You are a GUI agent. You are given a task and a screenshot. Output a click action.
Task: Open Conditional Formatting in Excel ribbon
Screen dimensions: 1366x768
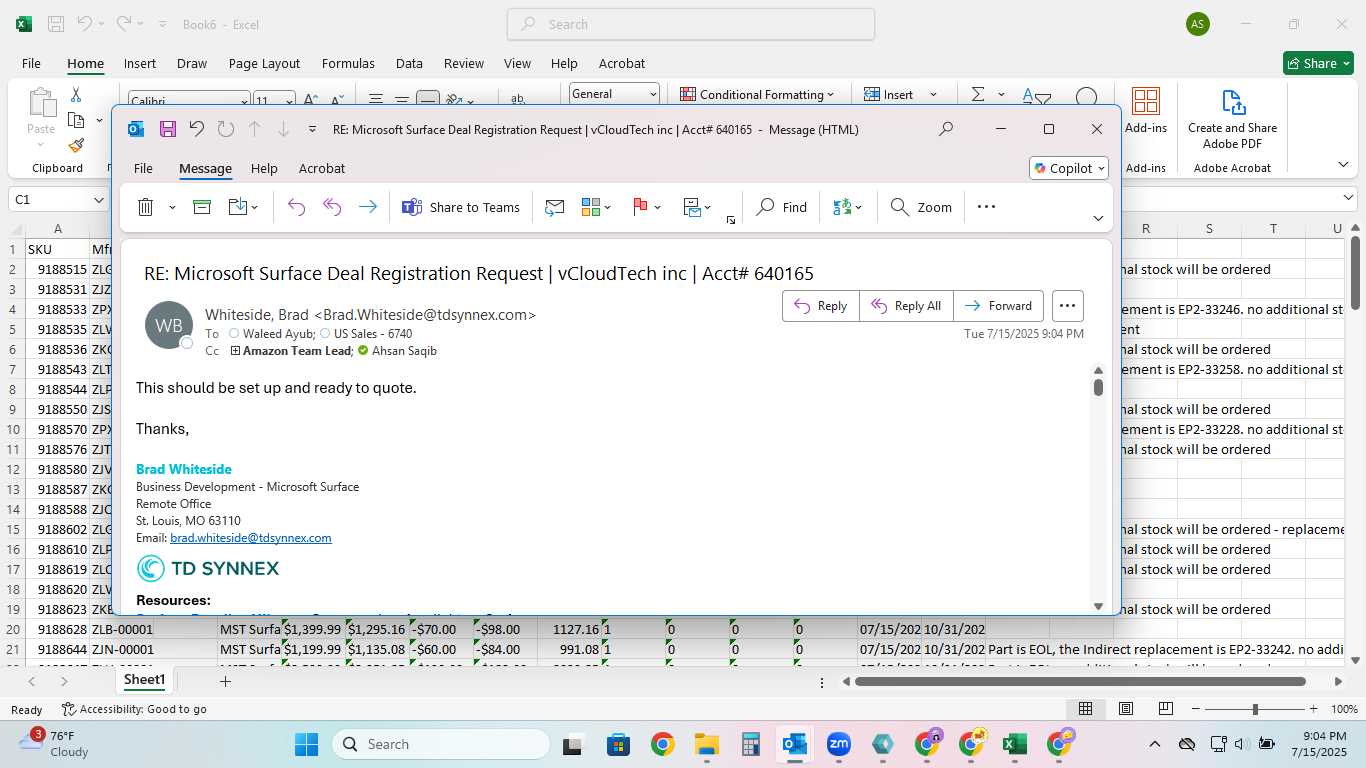[x=757, y=94]
